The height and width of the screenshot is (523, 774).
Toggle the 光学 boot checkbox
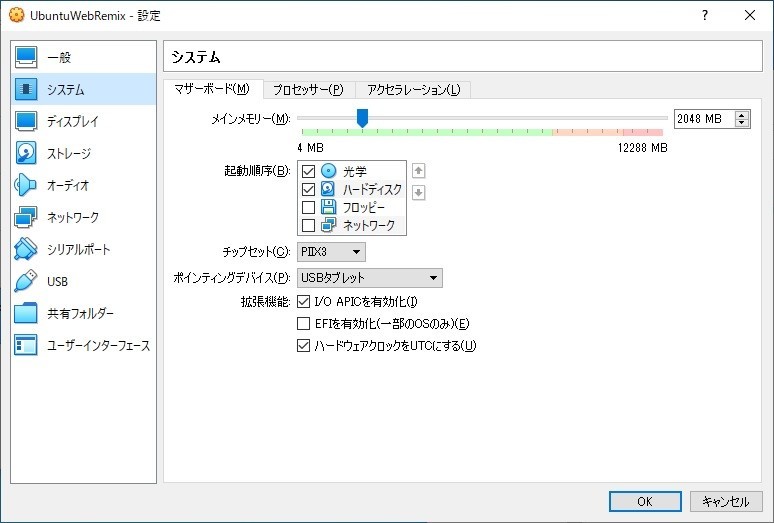309,171
